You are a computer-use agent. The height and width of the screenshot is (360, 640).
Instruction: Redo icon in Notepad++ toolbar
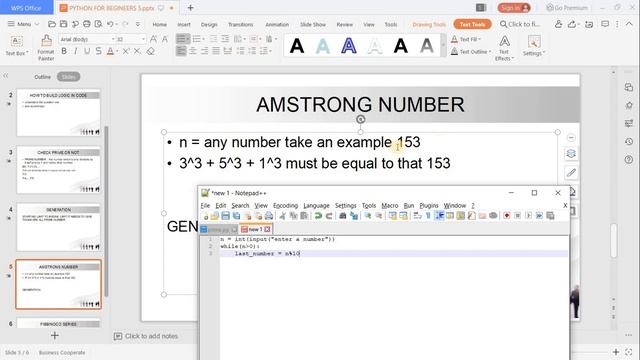[329, 216]
